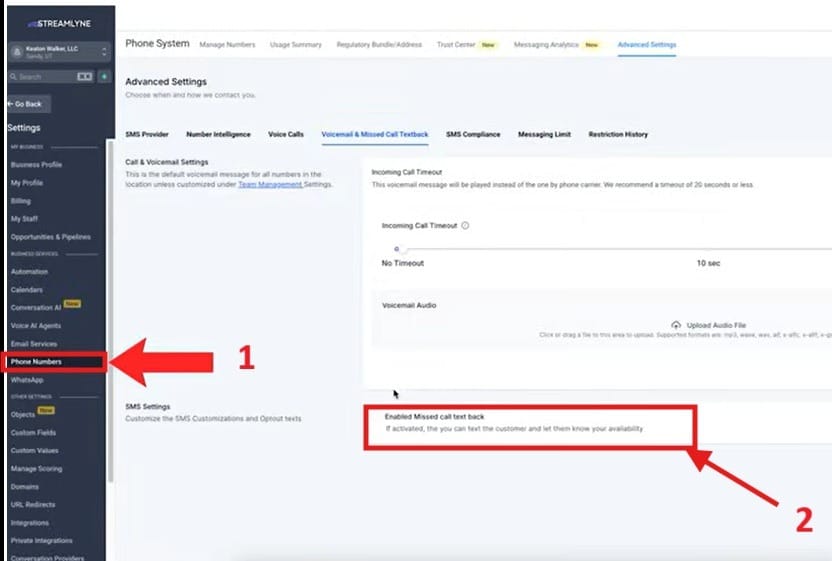Open Objects settings
The height and width of the screenshot is (561, 832).
(22, 415)
